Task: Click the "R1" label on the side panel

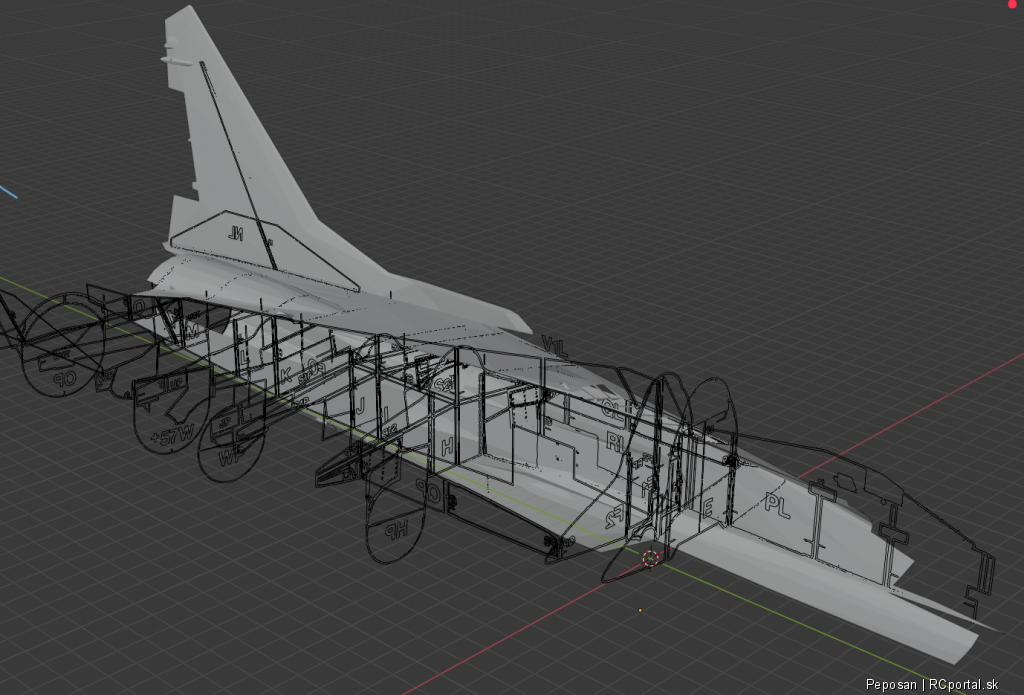Action: click(615, 442)
